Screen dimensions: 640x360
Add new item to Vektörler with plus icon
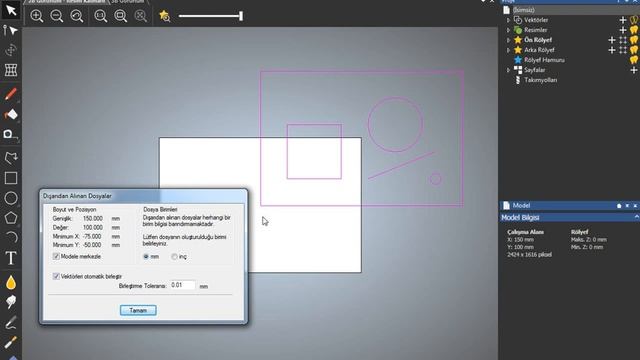point(623,20)
